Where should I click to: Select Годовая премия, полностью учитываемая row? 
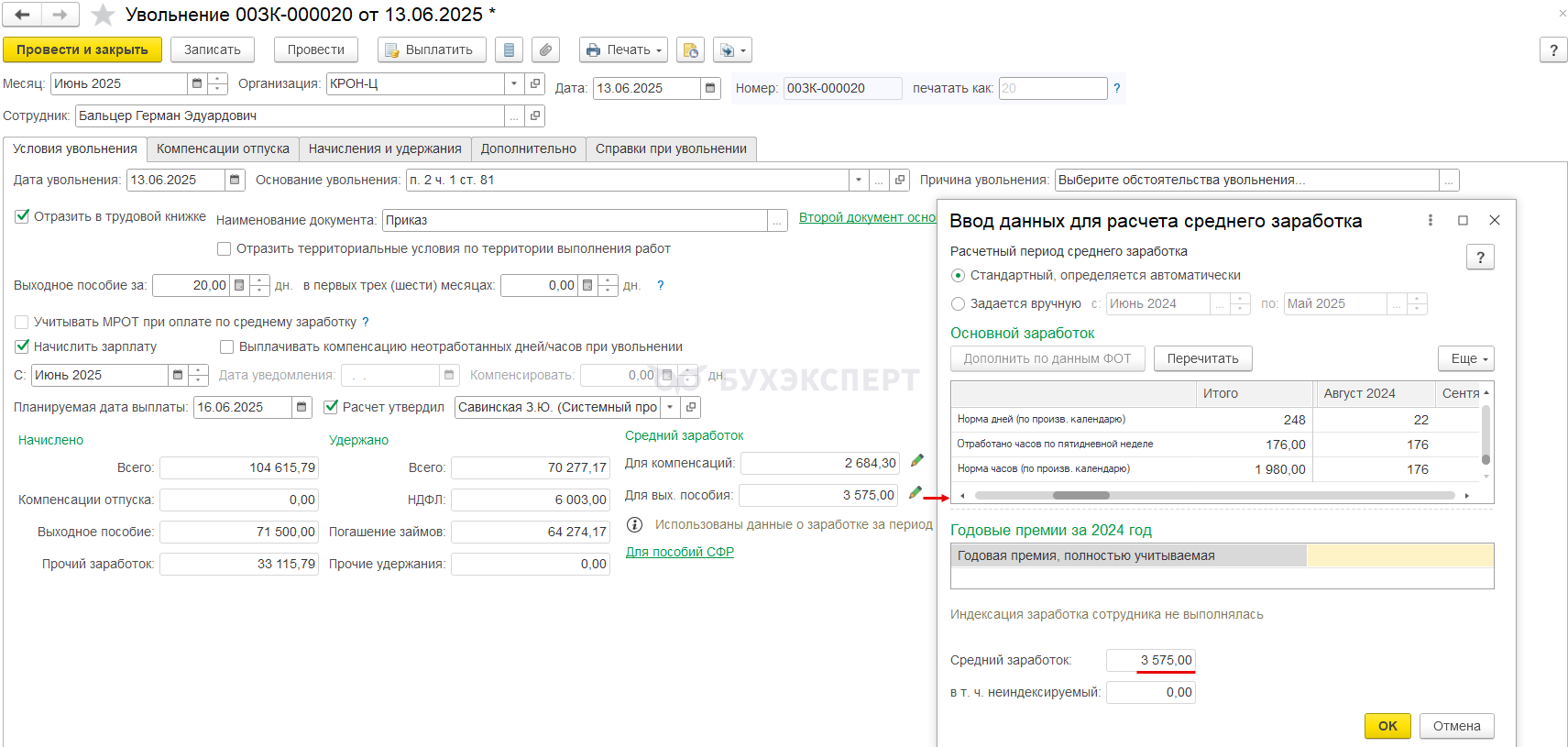(1222, 555)
